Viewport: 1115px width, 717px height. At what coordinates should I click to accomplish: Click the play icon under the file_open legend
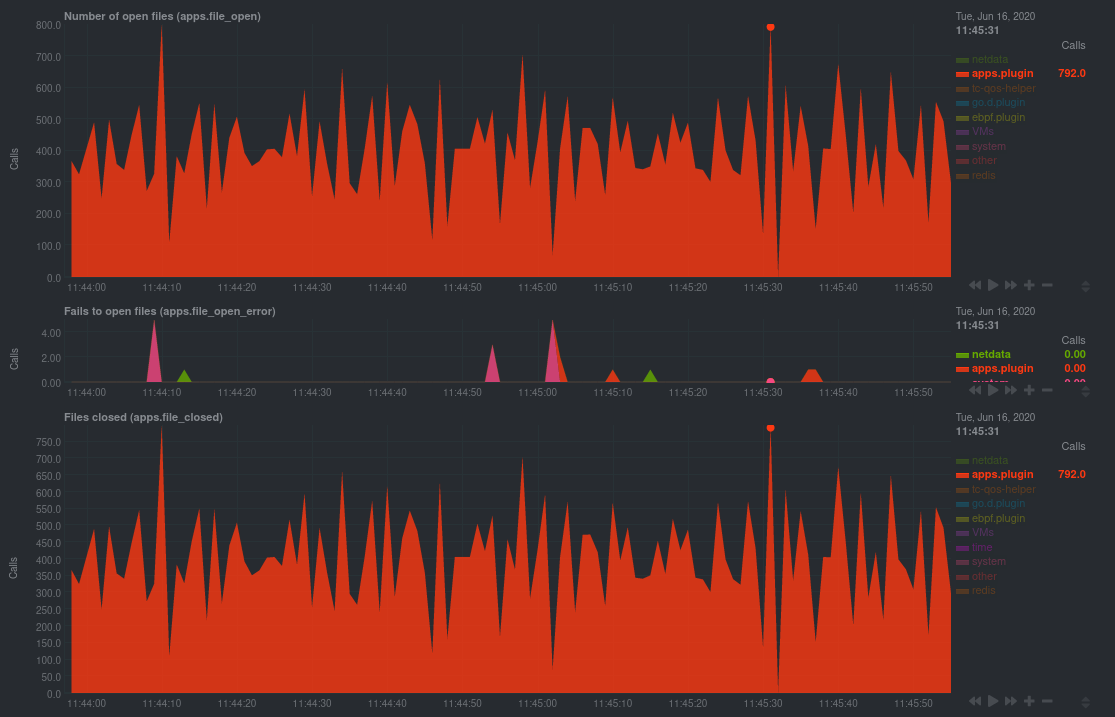(x=992, y=285)
